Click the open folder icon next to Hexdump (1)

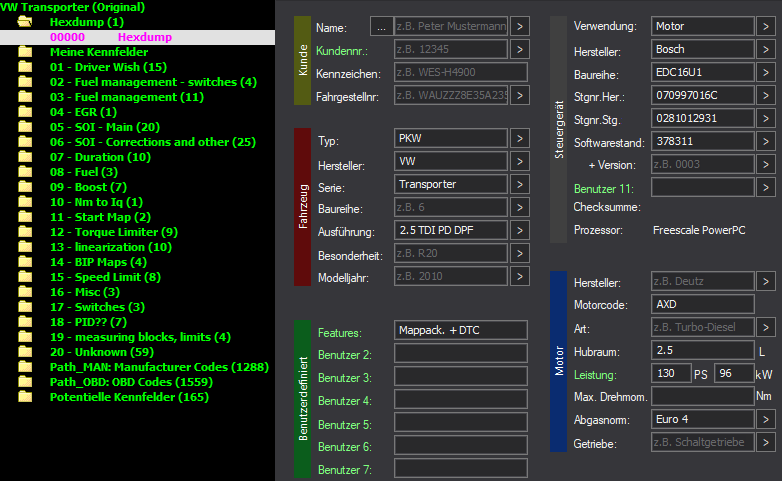pyautogui.click(x=25, y=21)
